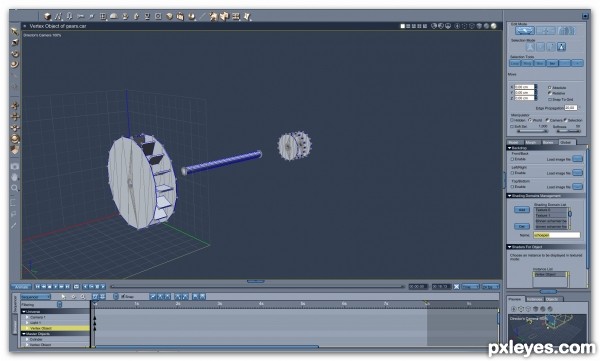
Task: Open the Preview tab in lower right panel
Action: tap(515, 299)
